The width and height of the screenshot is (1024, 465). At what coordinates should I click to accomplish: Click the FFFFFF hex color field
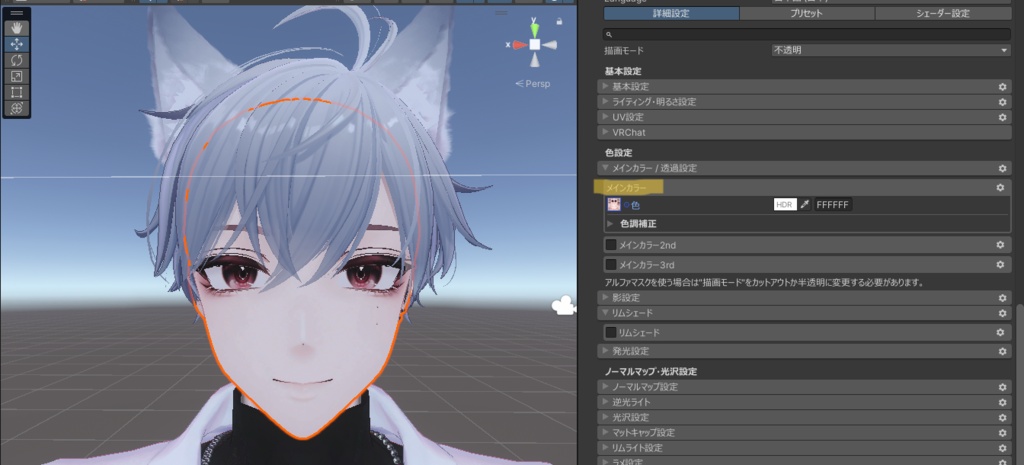833,205
